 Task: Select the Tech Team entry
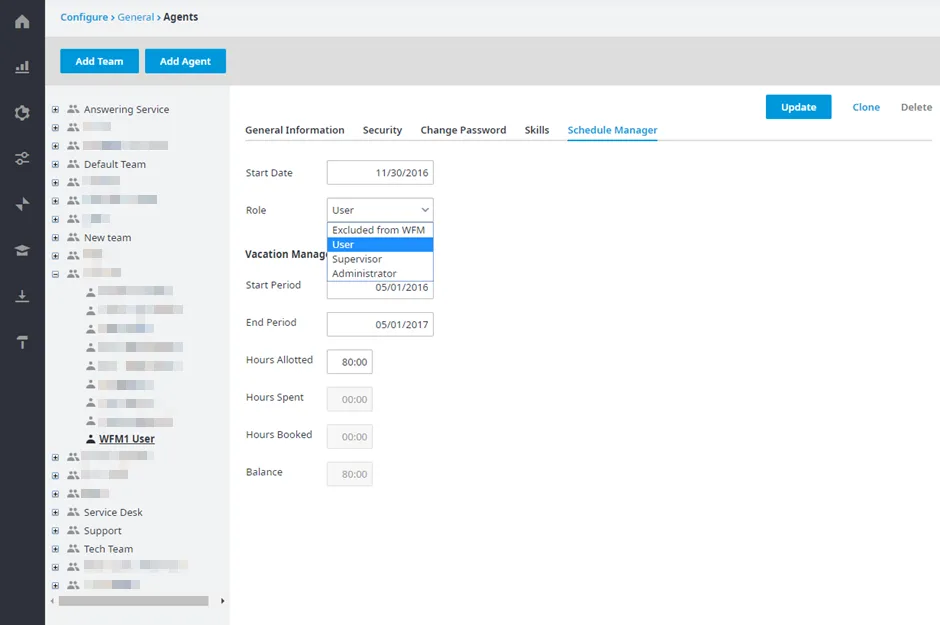pos(109,549)
